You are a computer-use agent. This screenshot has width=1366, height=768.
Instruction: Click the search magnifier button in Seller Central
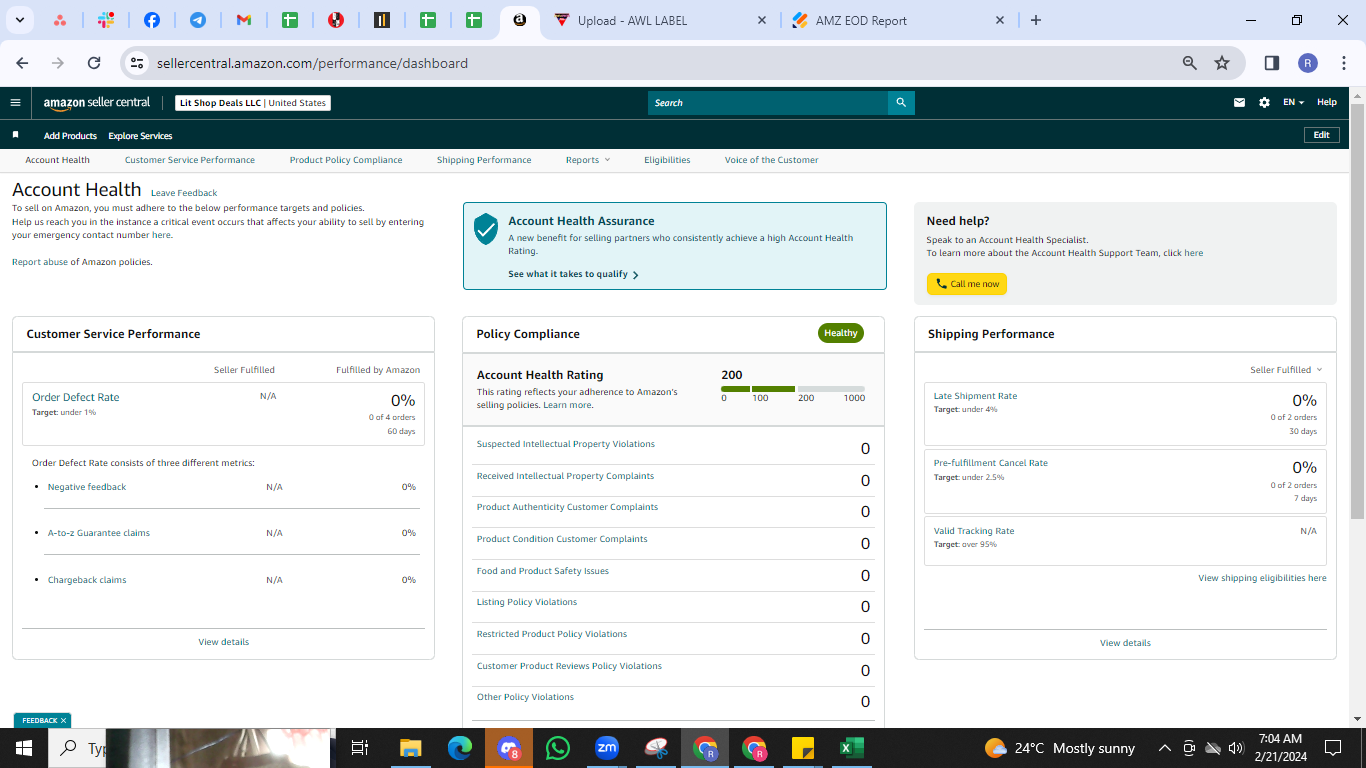pos(901,103)
